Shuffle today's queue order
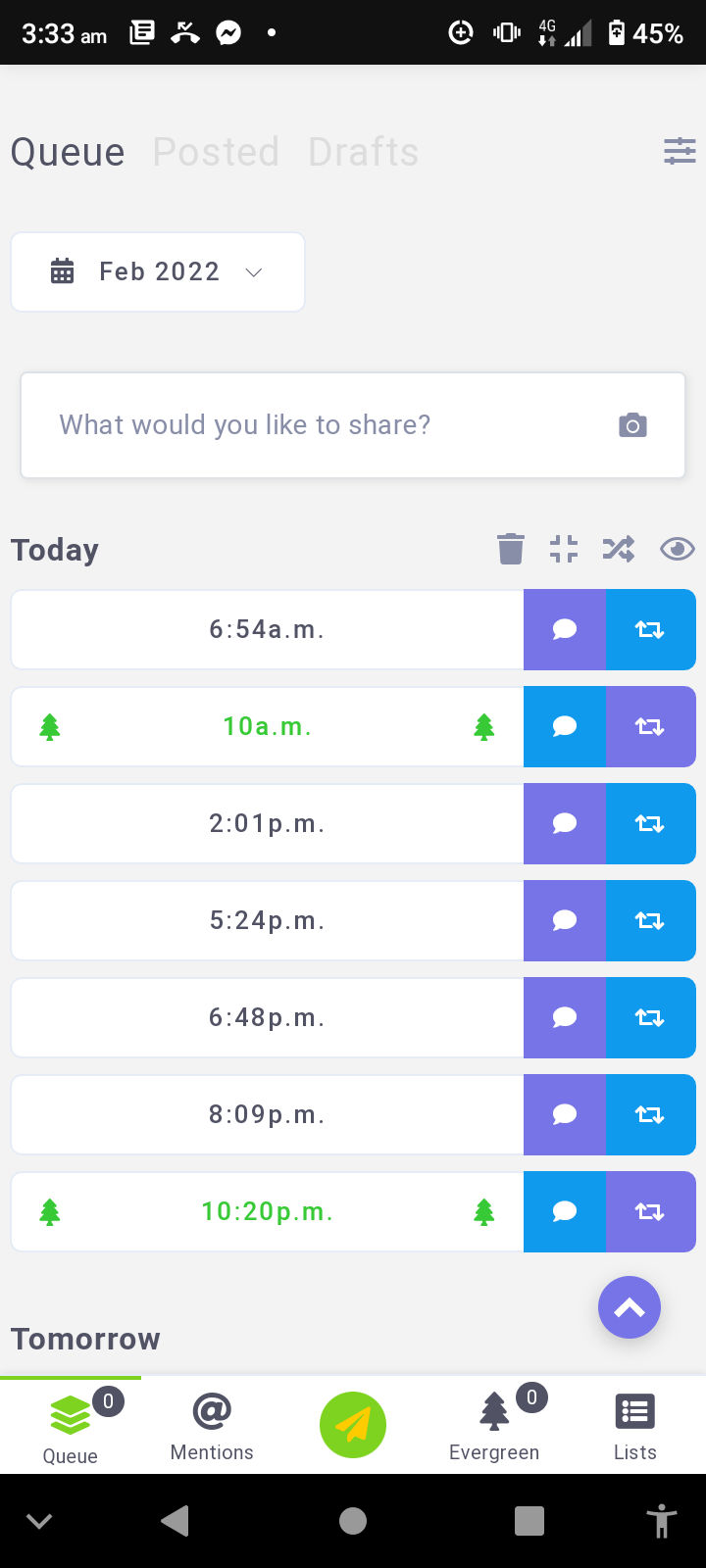The width and height of the screenshot is (706, 1568). [619, 549]
